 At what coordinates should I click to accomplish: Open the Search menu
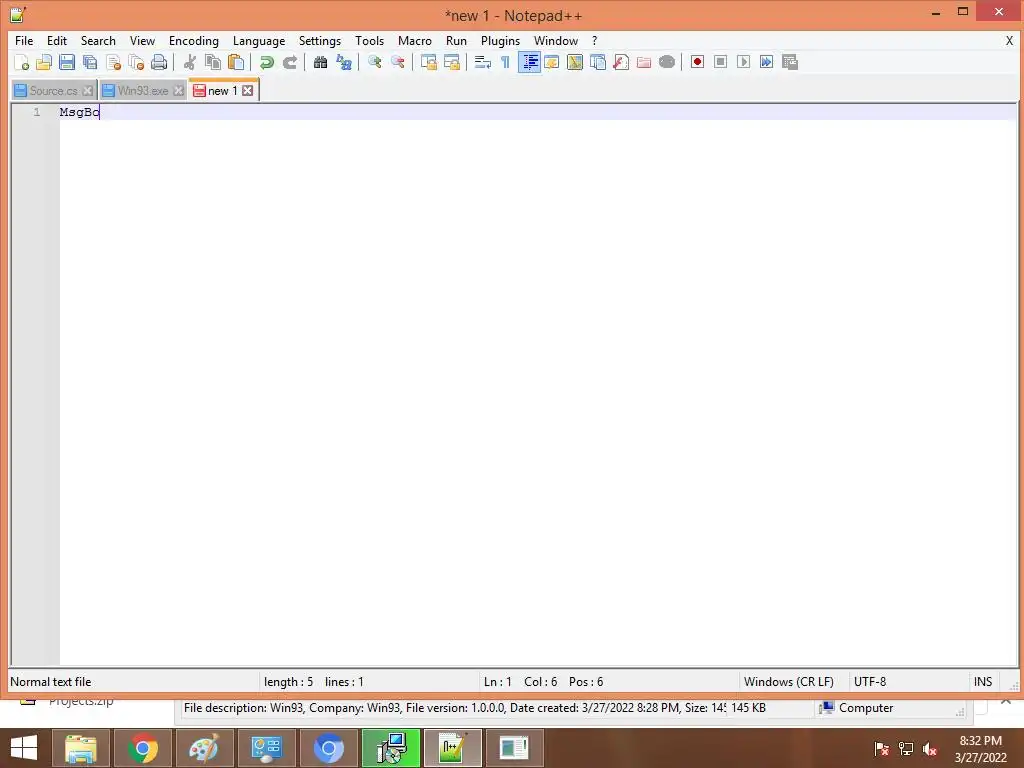[x=98, y=40]
